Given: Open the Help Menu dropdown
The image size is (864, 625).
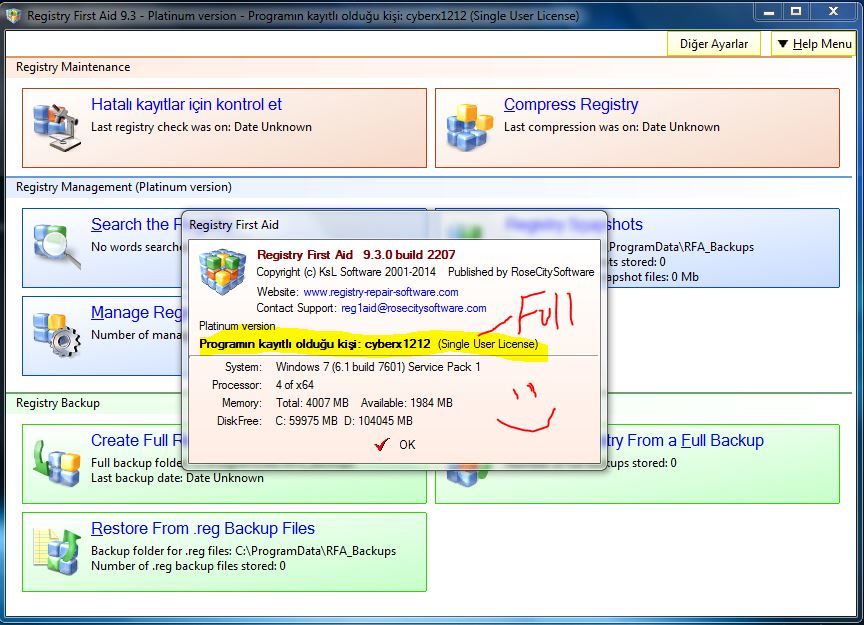Looking at the screenshot, I should (x=814, y=44).
